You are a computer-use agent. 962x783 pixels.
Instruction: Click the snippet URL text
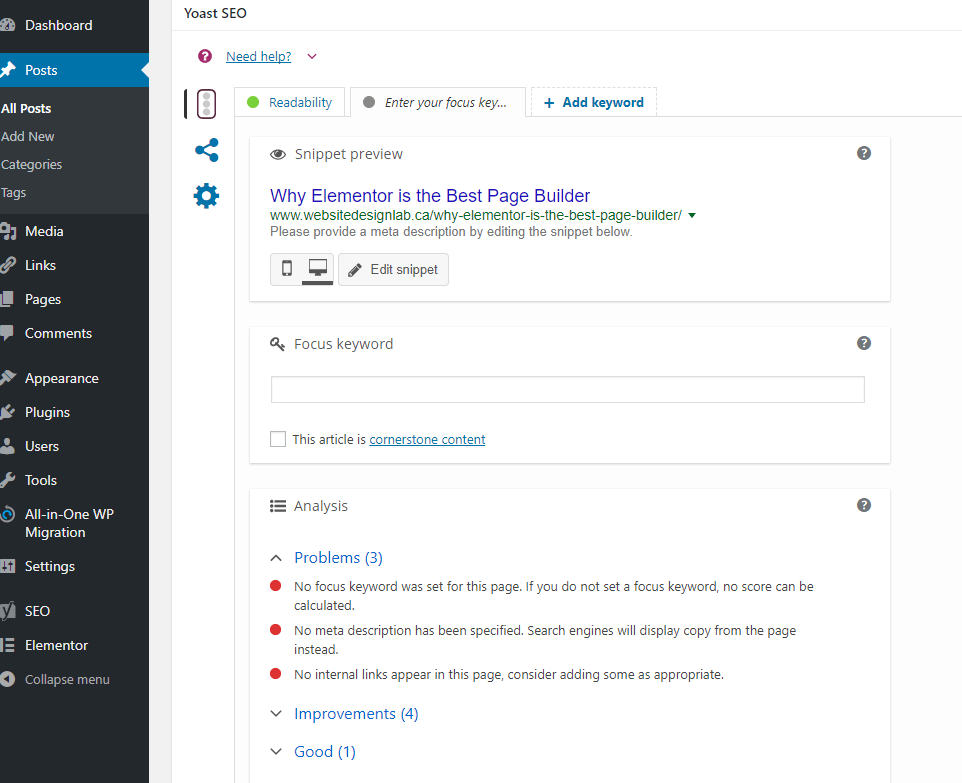click(475, 215)
